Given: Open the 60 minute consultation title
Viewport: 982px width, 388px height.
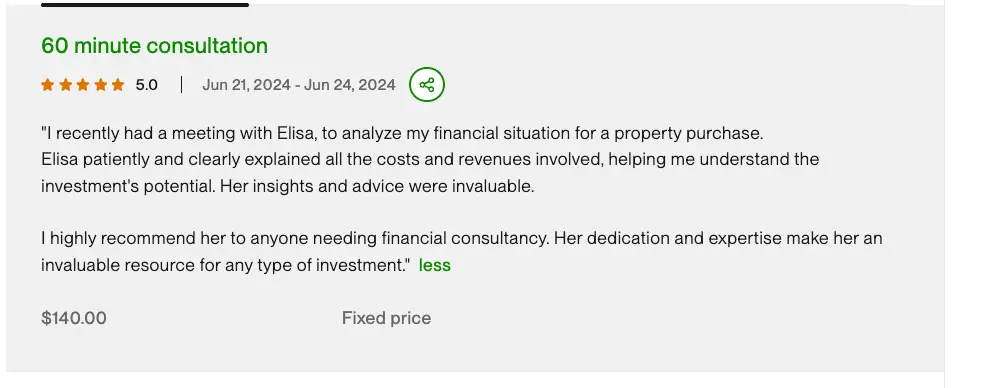Looking at the screenshot, I should coord(154,46).
